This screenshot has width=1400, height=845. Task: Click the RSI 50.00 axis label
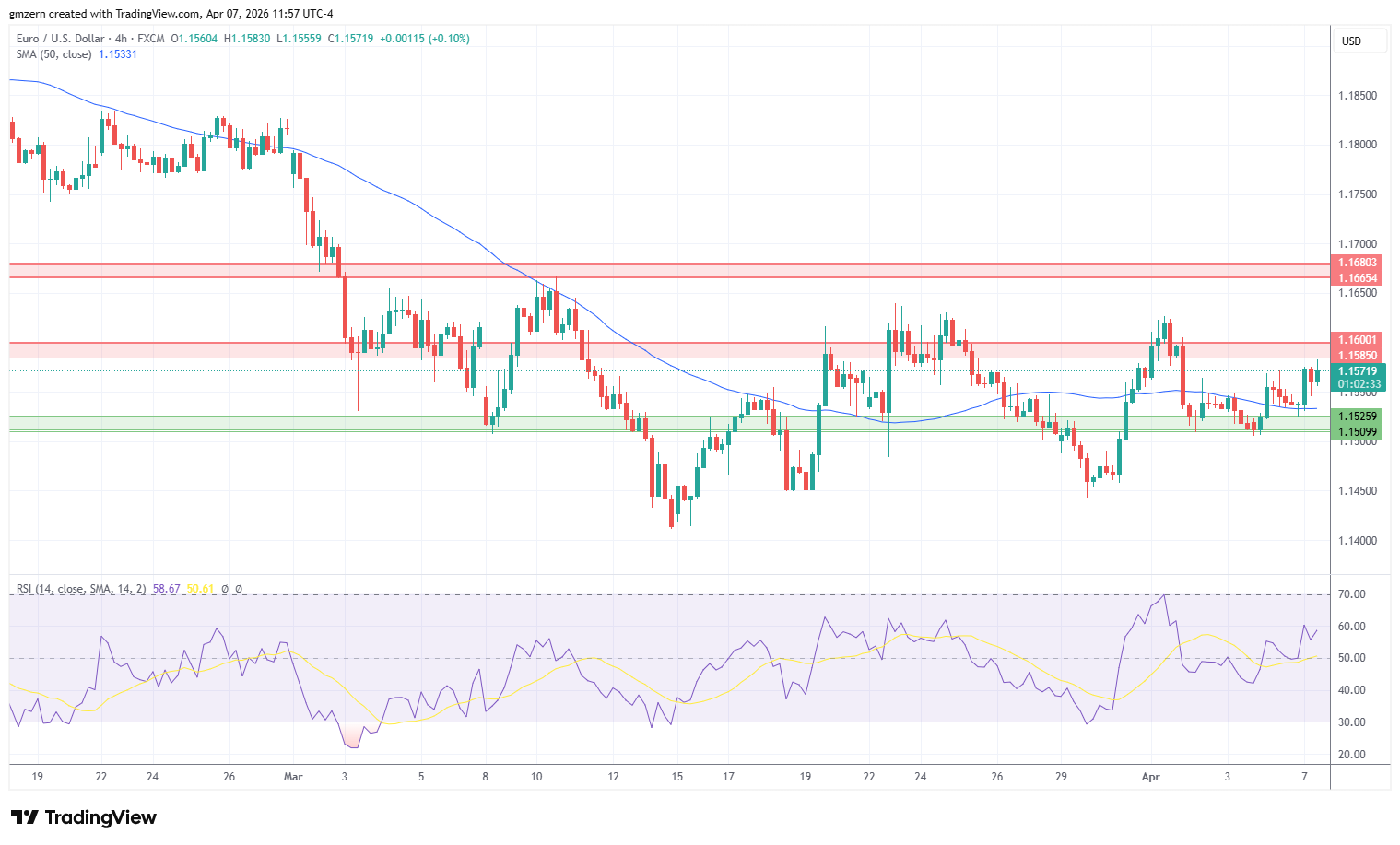coord(1352,658)
